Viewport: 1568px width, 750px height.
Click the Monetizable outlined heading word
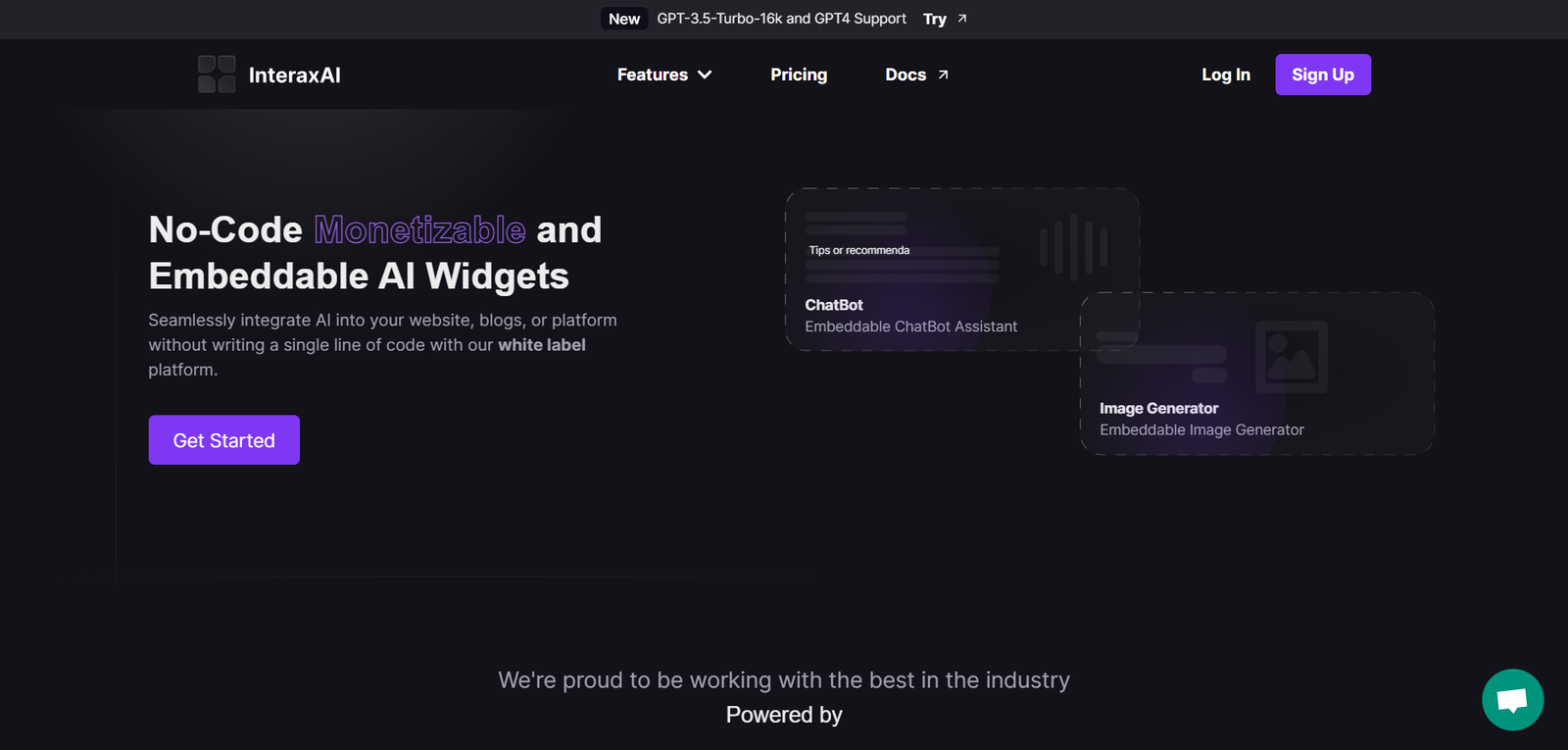(419, 229)
